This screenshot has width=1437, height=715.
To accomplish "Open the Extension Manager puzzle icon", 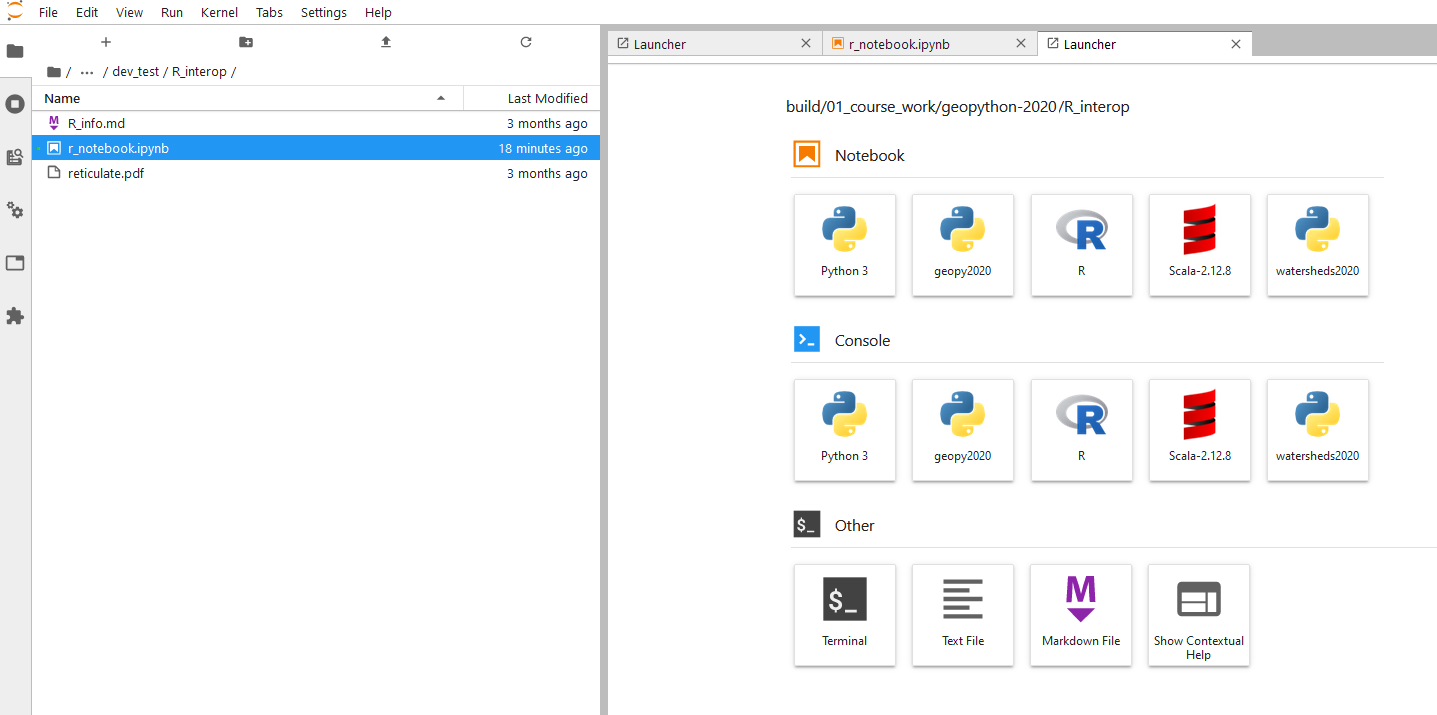I will click(15, 316).
